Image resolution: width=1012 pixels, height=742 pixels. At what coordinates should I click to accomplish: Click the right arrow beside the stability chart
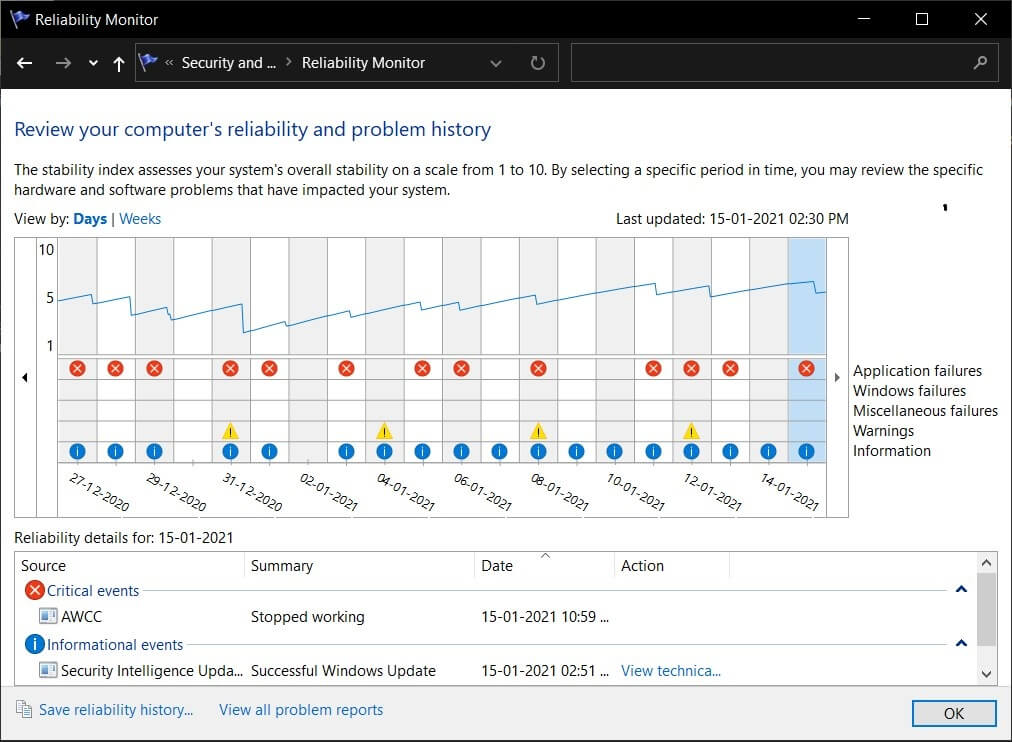[837, 377]
